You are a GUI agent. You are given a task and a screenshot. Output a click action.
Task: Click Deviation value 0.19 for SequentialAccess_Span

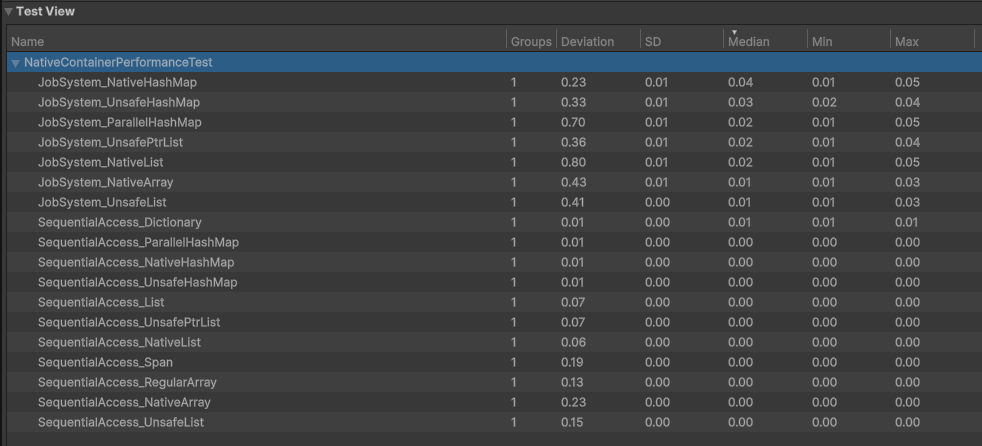click(x=573, y=363)
